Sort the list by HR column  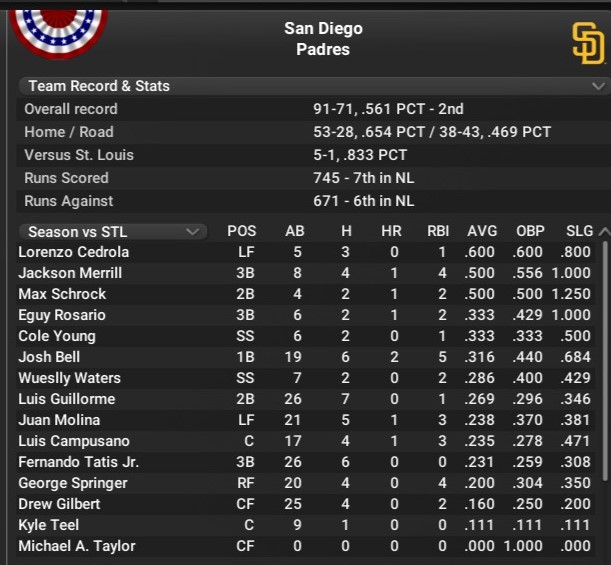(391, 232)
